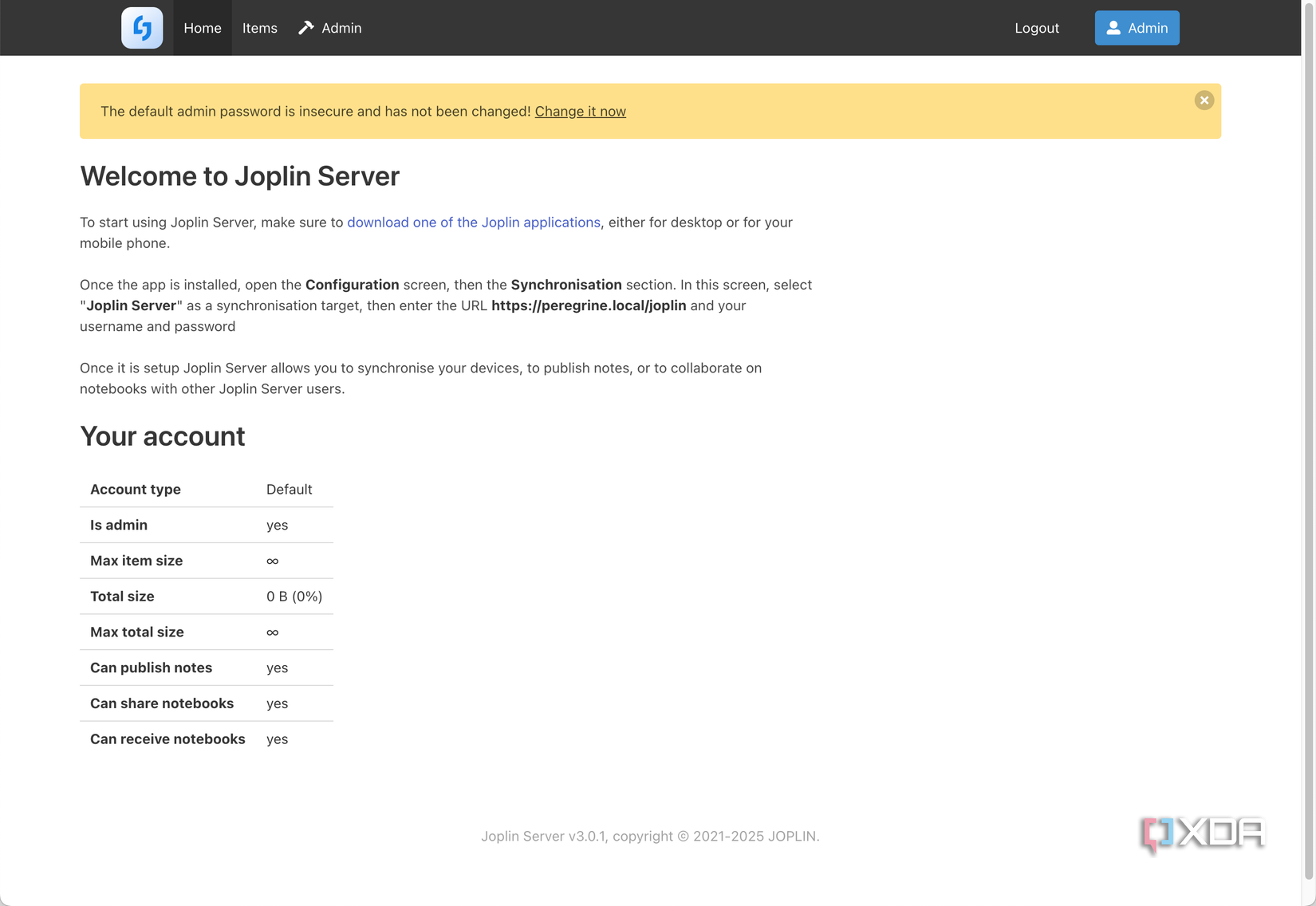Viewport: 1316px width, 906px height.
Task: Switch to the Home navigation tab
Action: 202,27
